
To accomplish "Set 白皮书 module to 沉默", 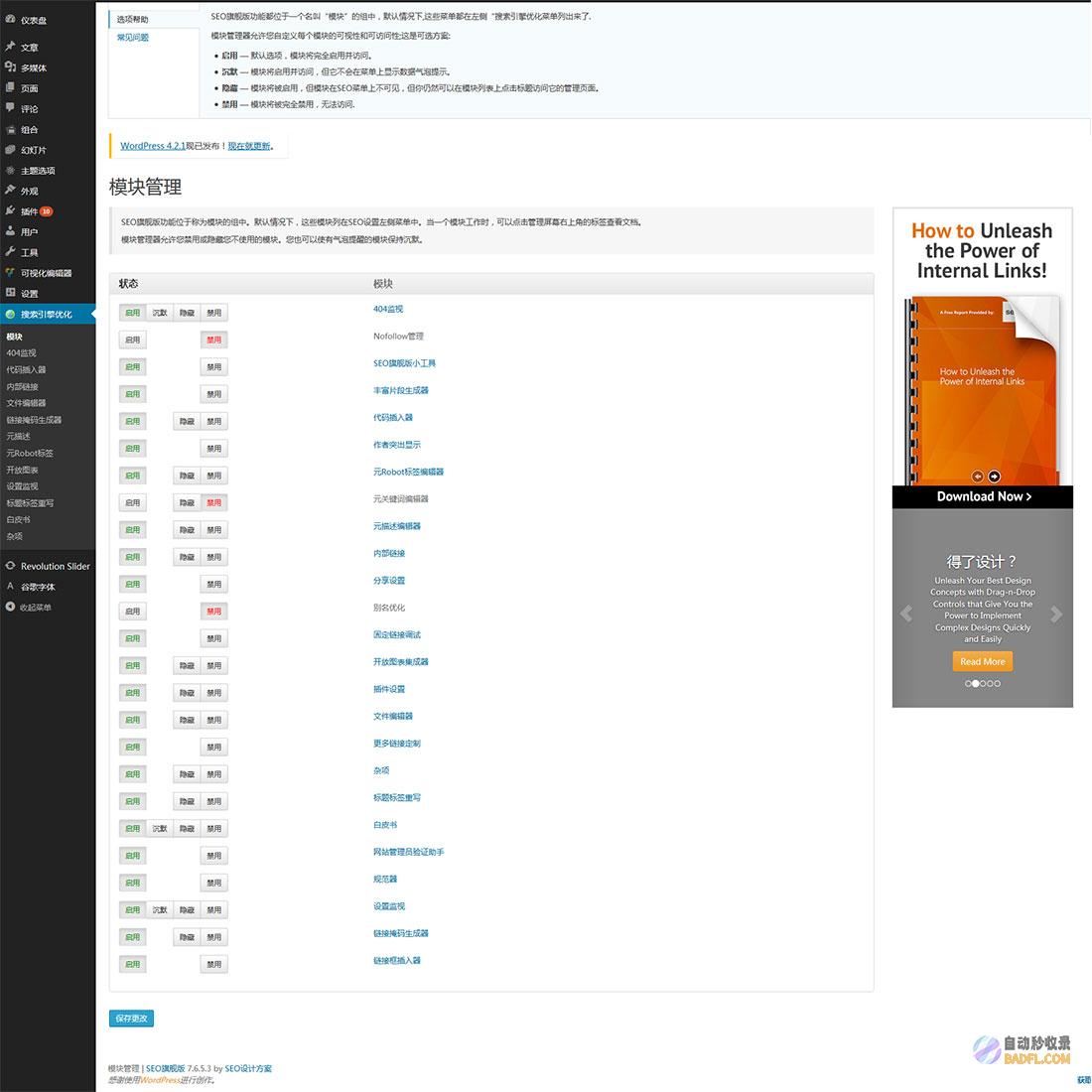I will pyautogui.click(x=160, y=829).
